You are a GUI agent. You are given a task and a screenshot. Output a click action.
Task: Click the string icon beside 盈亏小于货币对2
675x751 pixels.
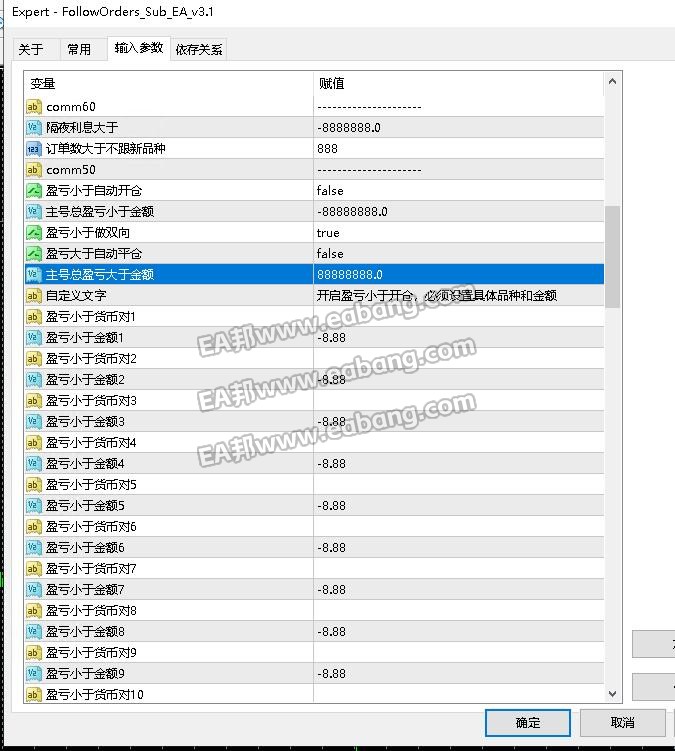(34, 359)
